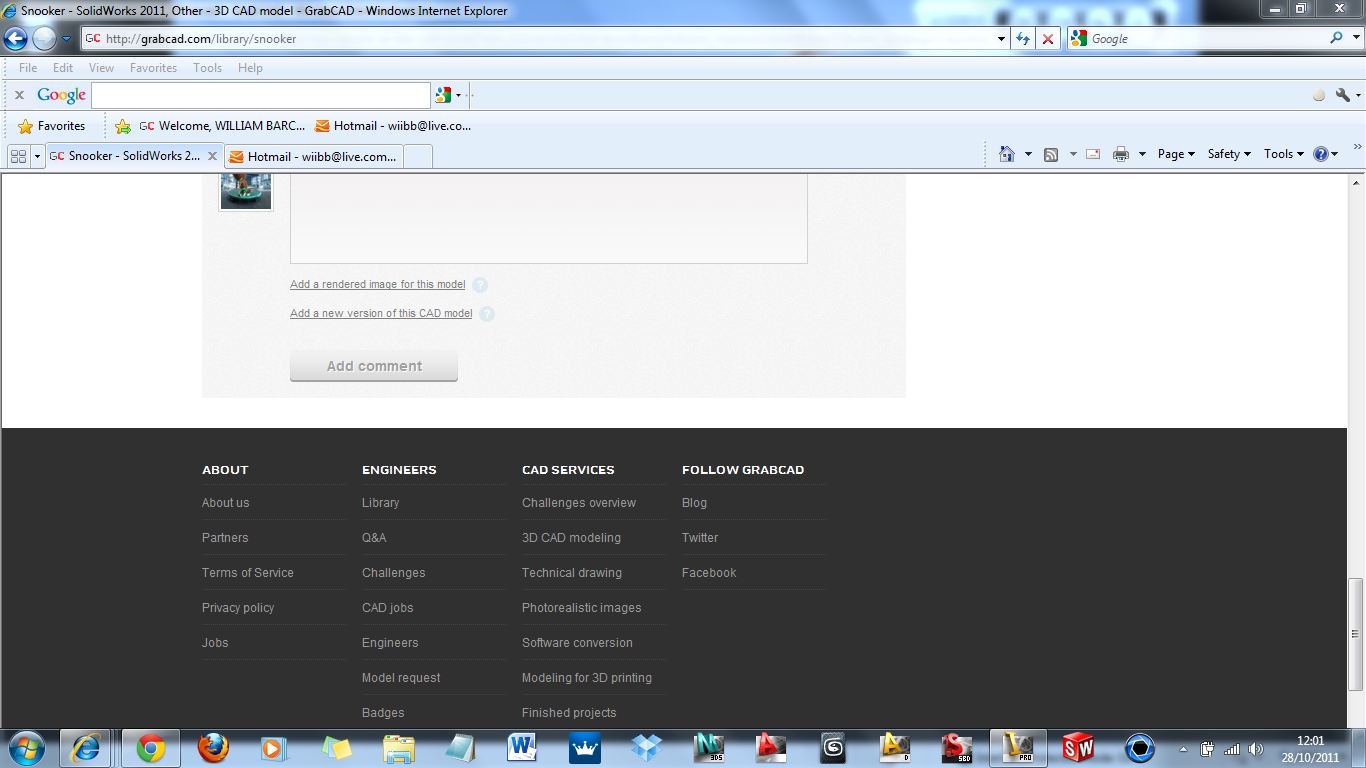Viewport: 1366px width, 768px height.
Task: Click the Add to Favorites star icon
Action: click(123, 126)
